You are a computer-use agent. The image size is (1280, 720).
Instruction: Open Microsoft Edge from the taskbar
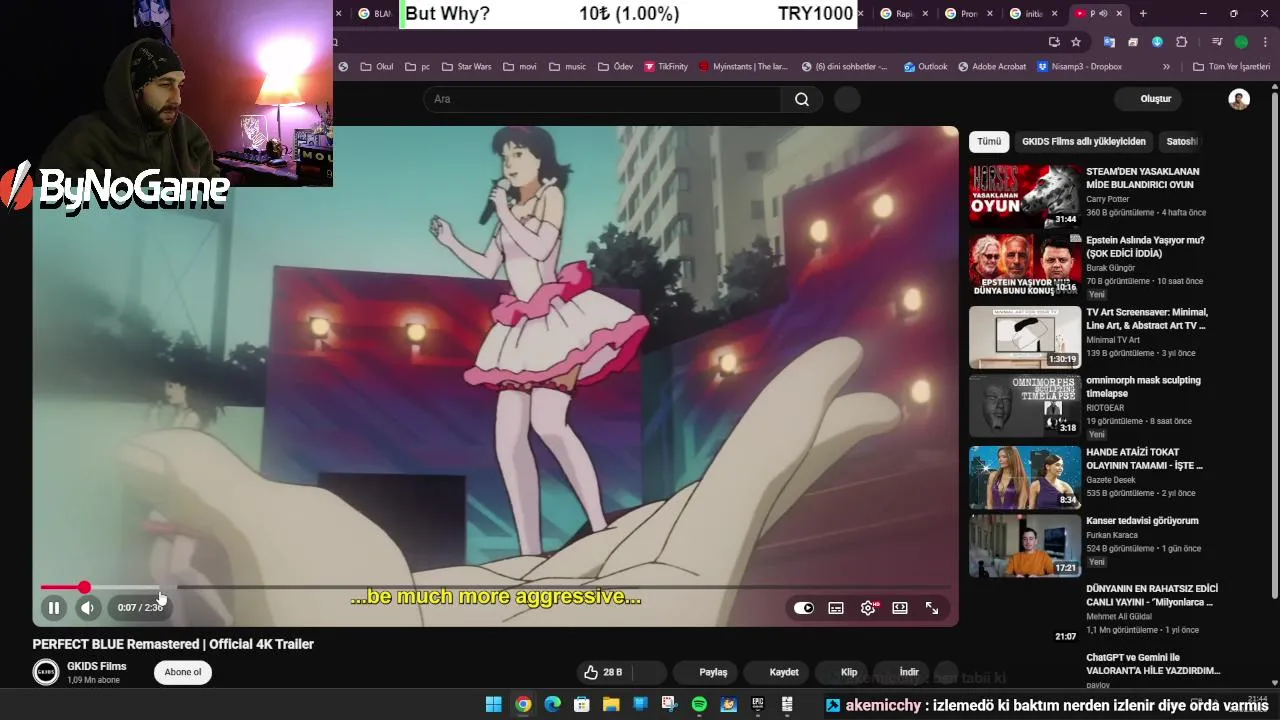tap(552, 704)
